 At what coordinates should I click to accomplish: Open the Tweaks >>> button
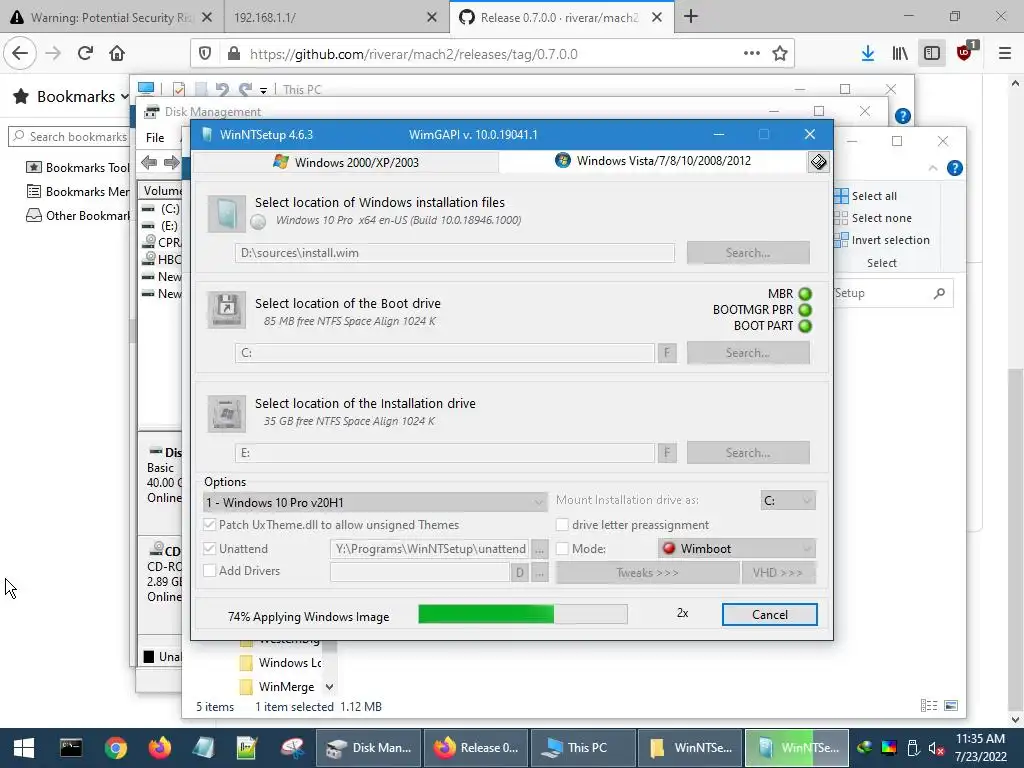647,573
